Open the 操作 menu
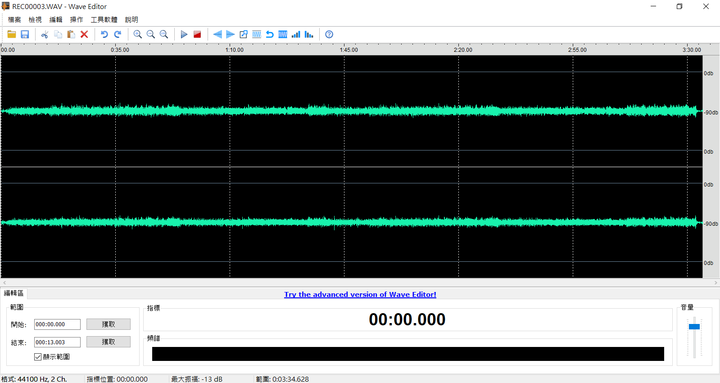720x383 pixels. pos(76,20)
